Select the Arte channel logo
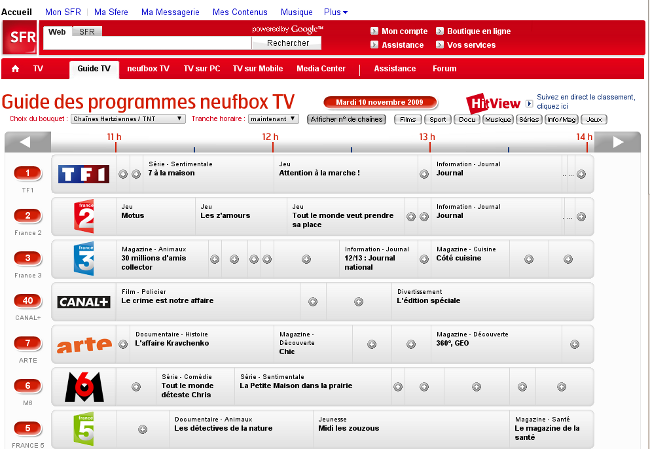 point(84,345)
